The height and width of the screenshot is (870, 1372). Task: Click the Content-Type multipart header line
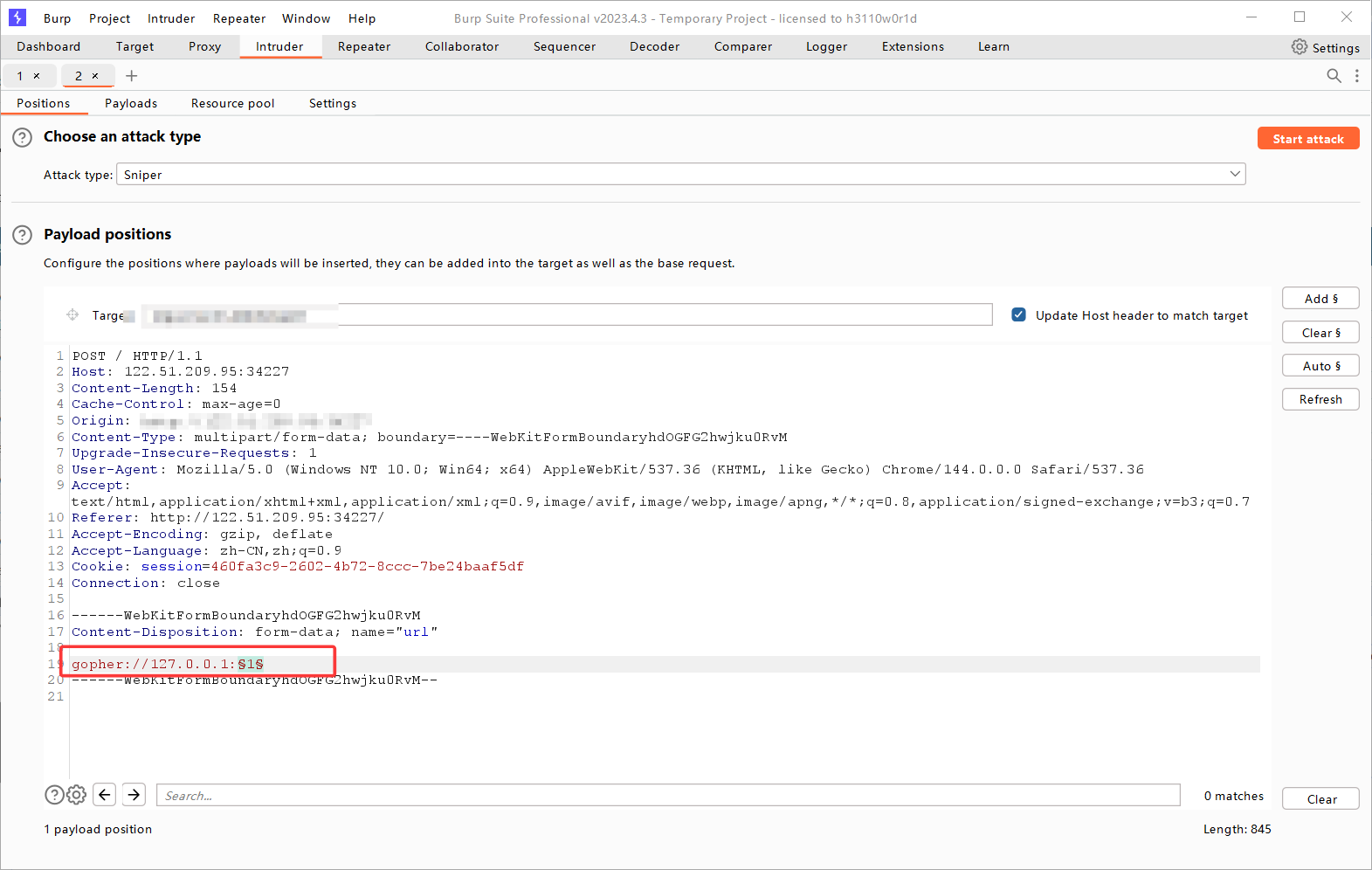coord(430,438)
